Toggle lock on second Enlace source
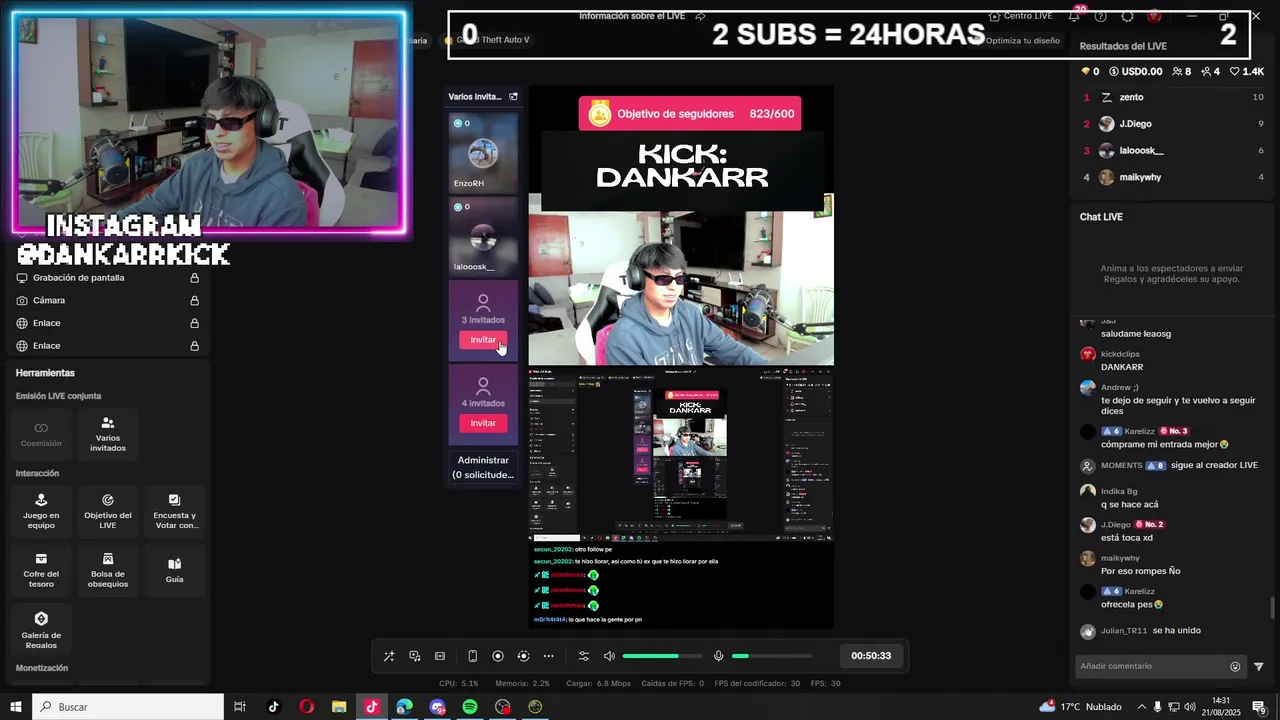 (194, 345)
